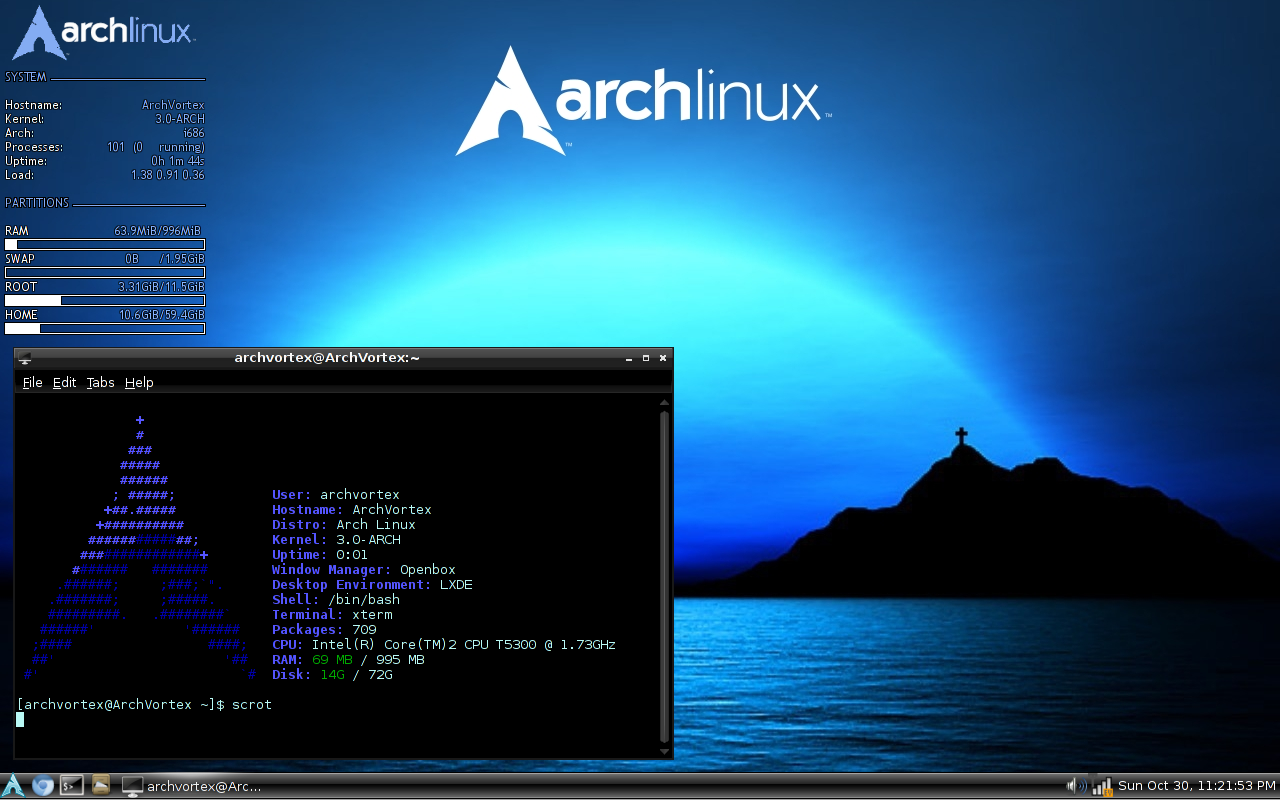Screen dimensions: 1280x800
Task: Click the RAM usage bar in Conky
Action: [105, 243]
